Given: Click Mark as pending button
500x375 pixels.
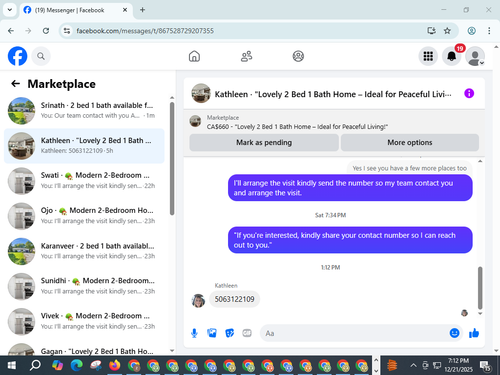Looking at the screenshot, I should point(264,143).
